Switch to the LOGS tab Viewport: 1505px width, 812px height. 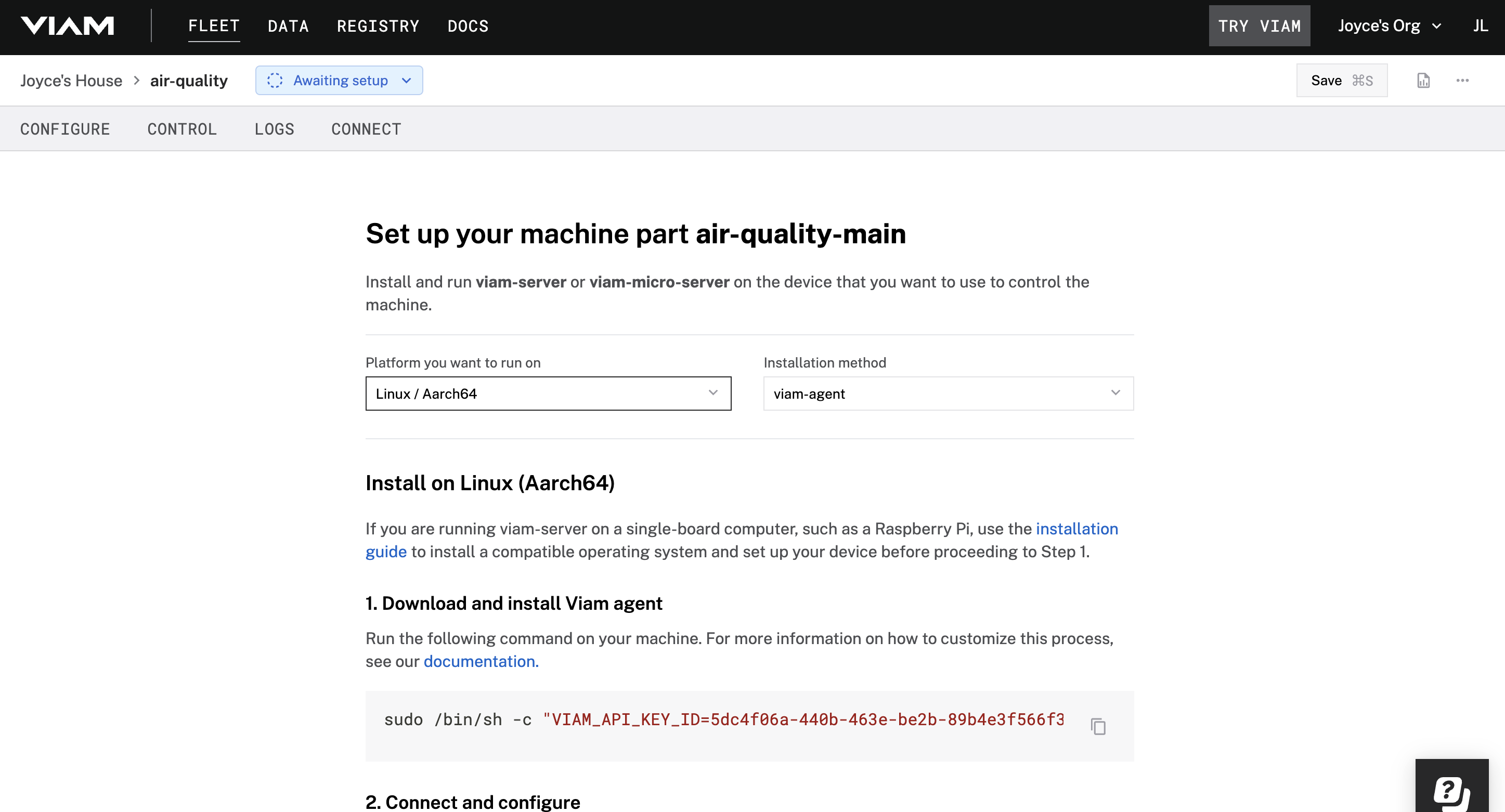275,128
